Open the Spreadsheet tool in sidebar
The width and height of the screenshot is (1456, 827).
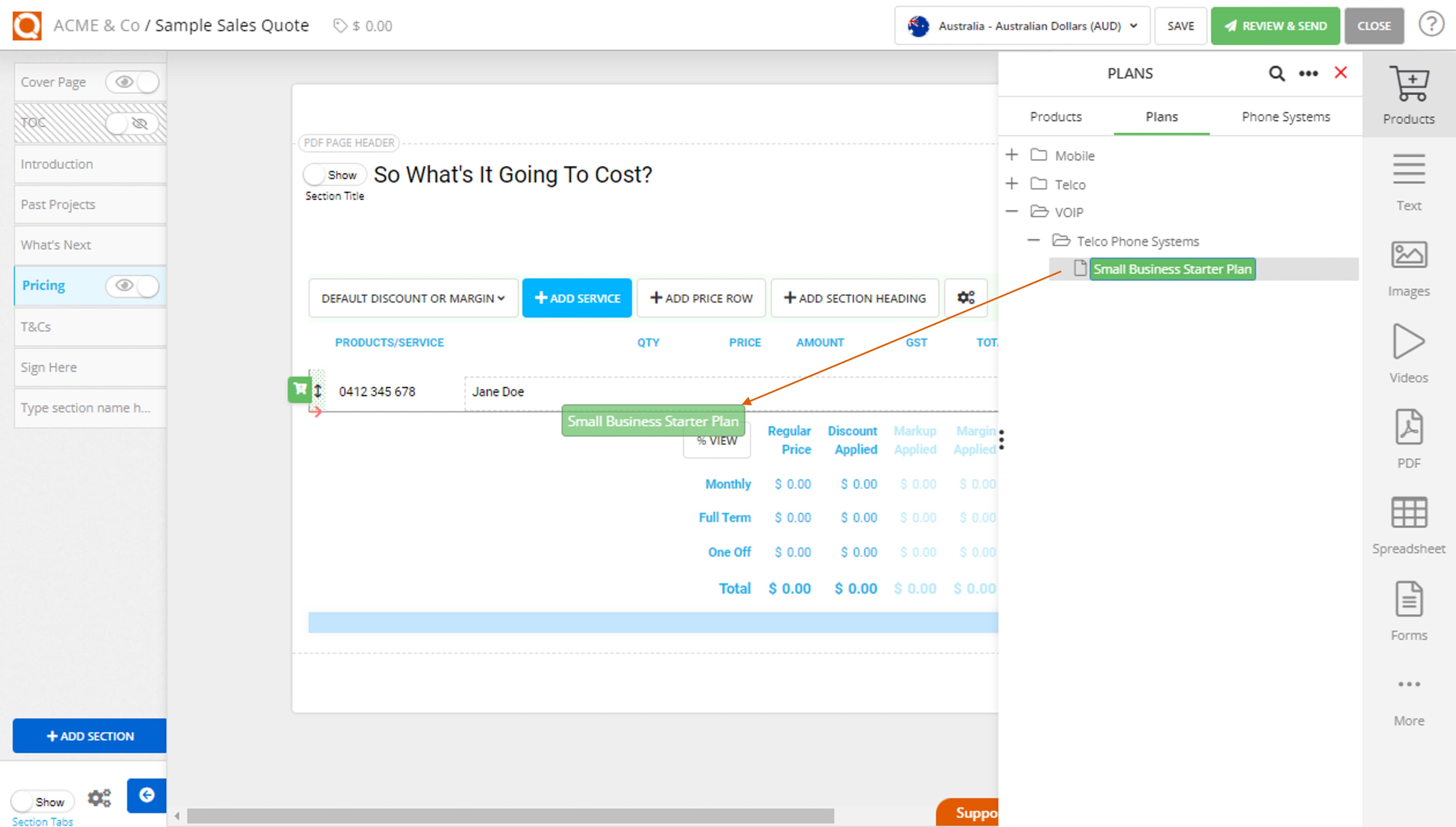[1408, 513]
